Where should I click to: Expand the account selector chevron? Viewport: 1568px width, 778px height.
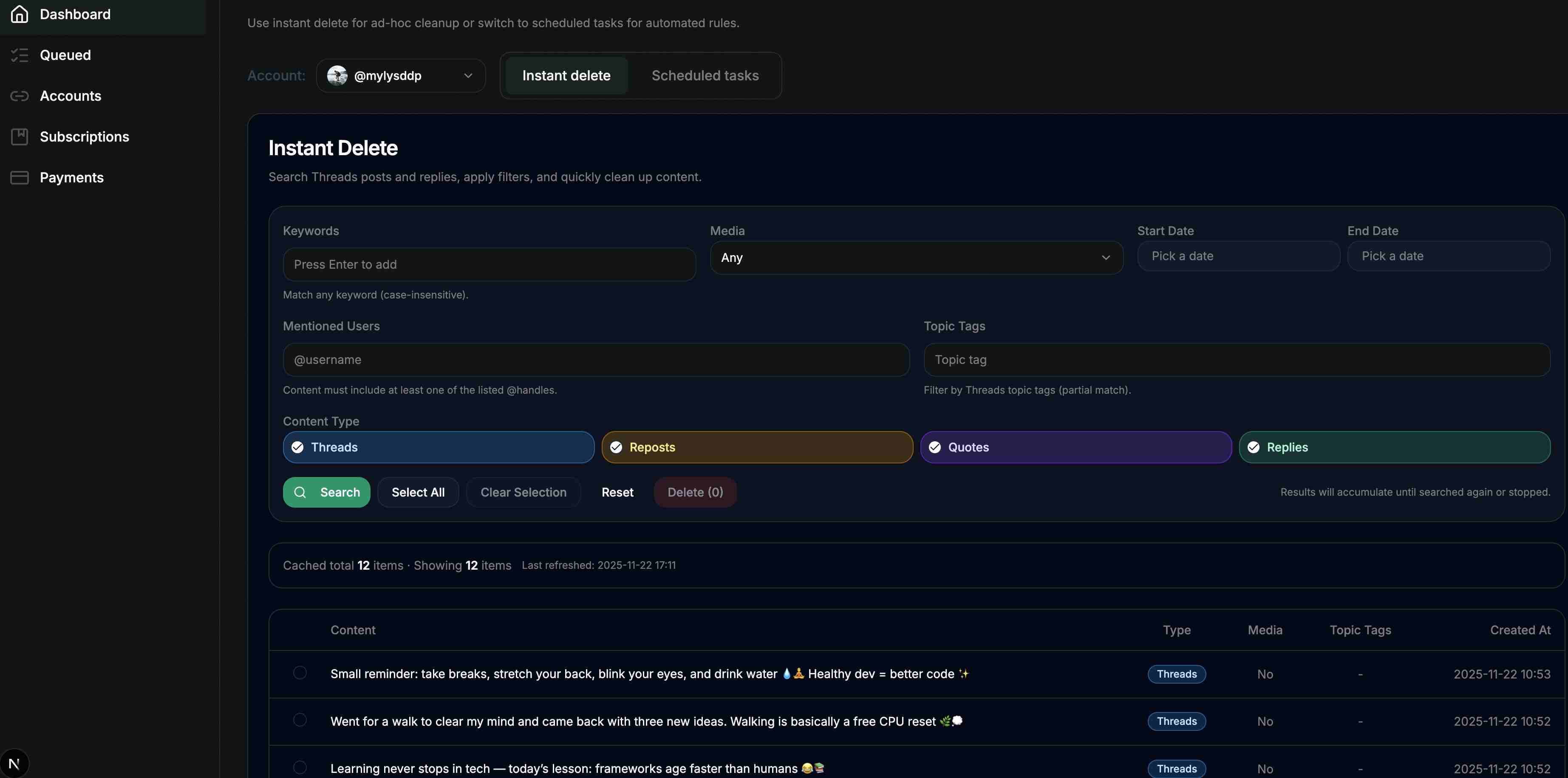[x=467, y=76]
